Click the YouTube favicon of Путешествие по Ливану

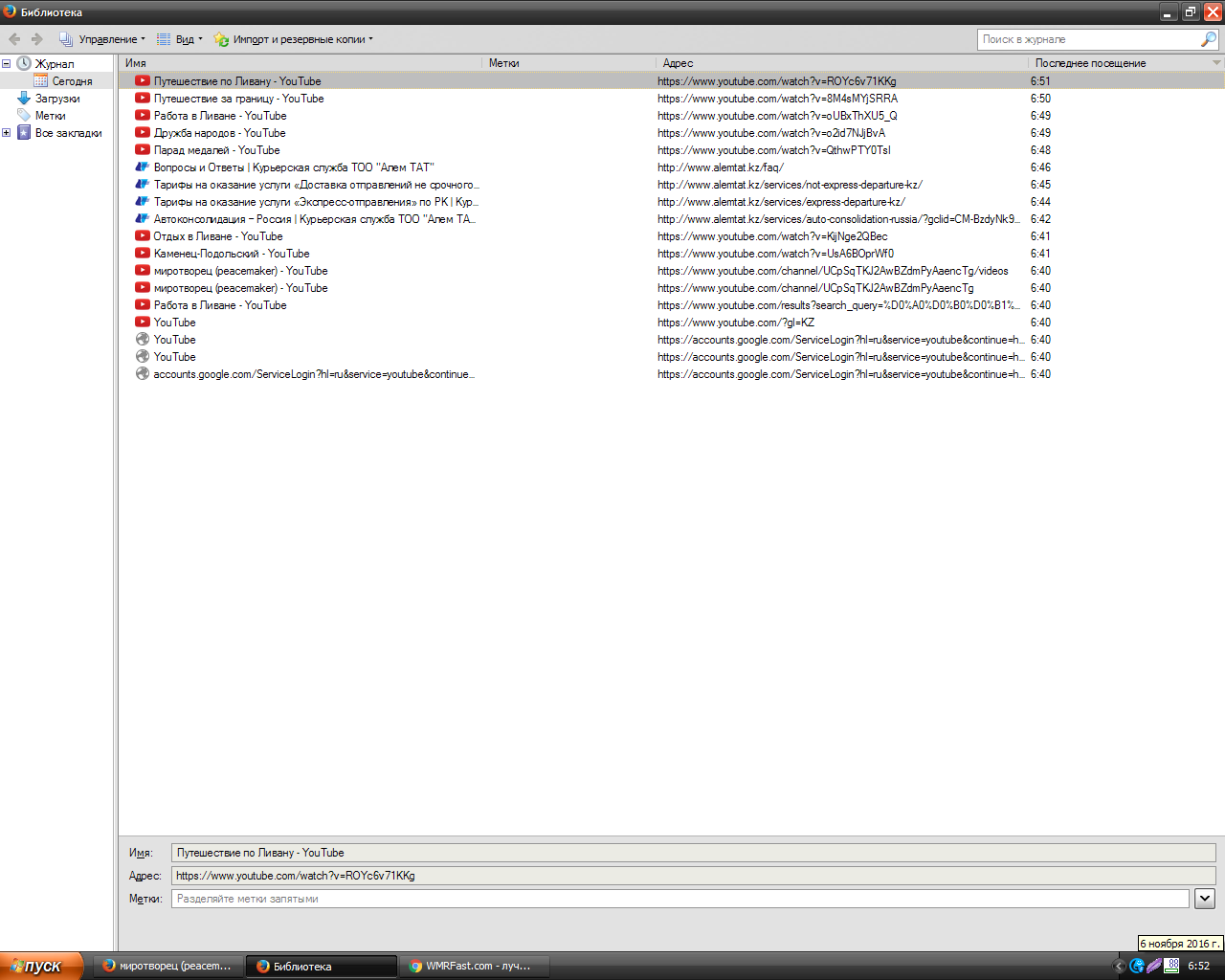click(143, 81)
